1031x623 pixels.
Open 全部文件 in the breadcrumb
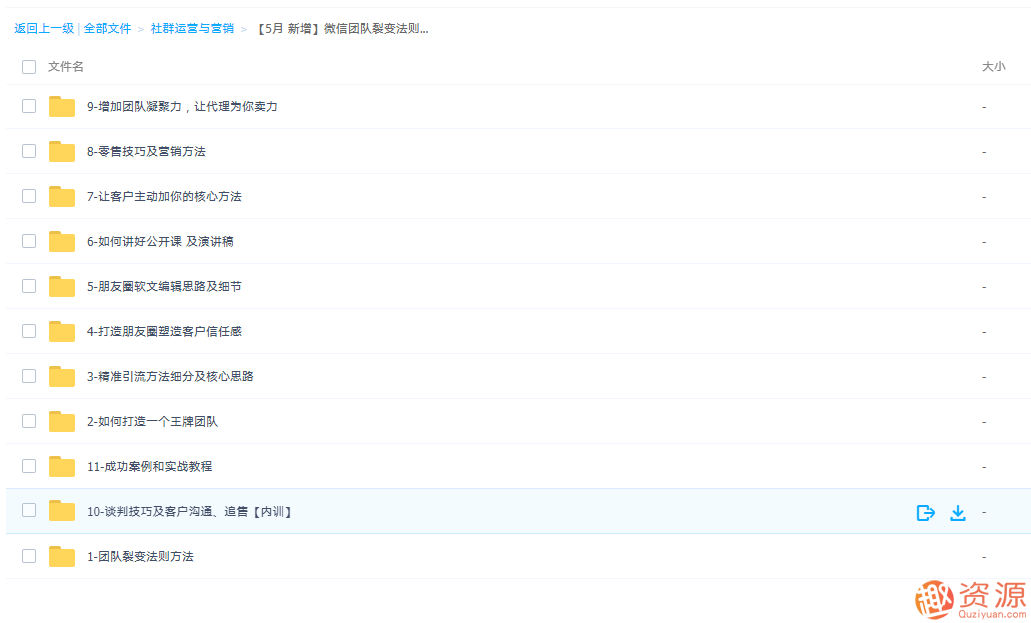[x=107, y=28]
